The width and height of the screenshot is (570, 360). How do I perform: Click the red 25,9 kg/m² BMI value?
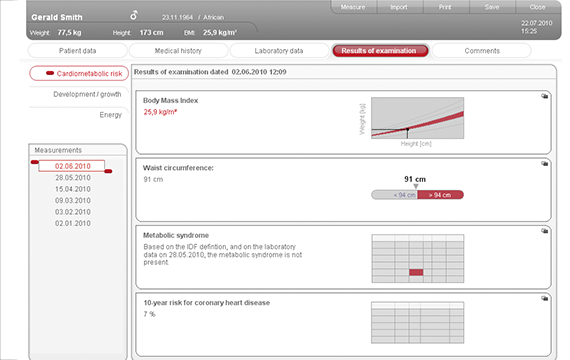point(160,112)
